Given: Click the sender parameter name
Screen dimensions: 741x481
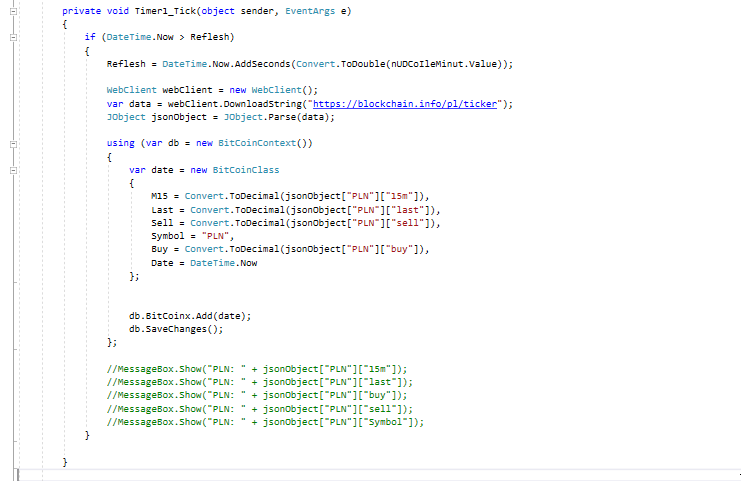Looking at the screenshot, I should (x=257, y=11).
